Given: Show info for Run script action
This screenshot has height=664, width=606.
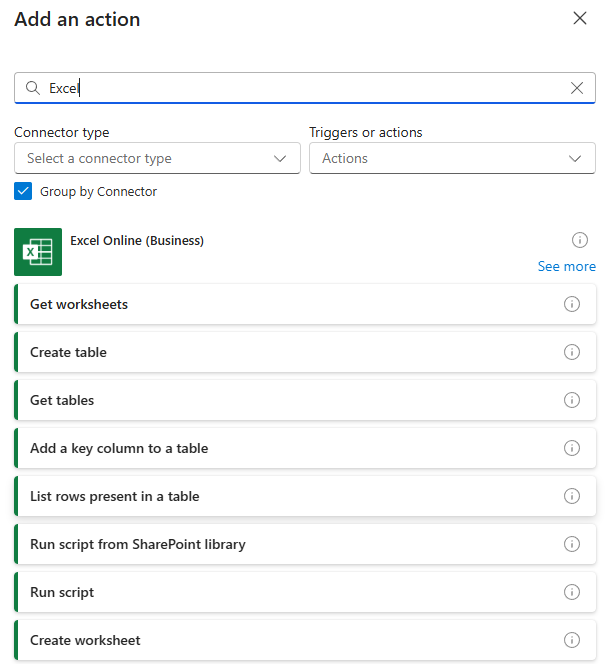Looking at the screenshot, I should [x=572, y=592].
